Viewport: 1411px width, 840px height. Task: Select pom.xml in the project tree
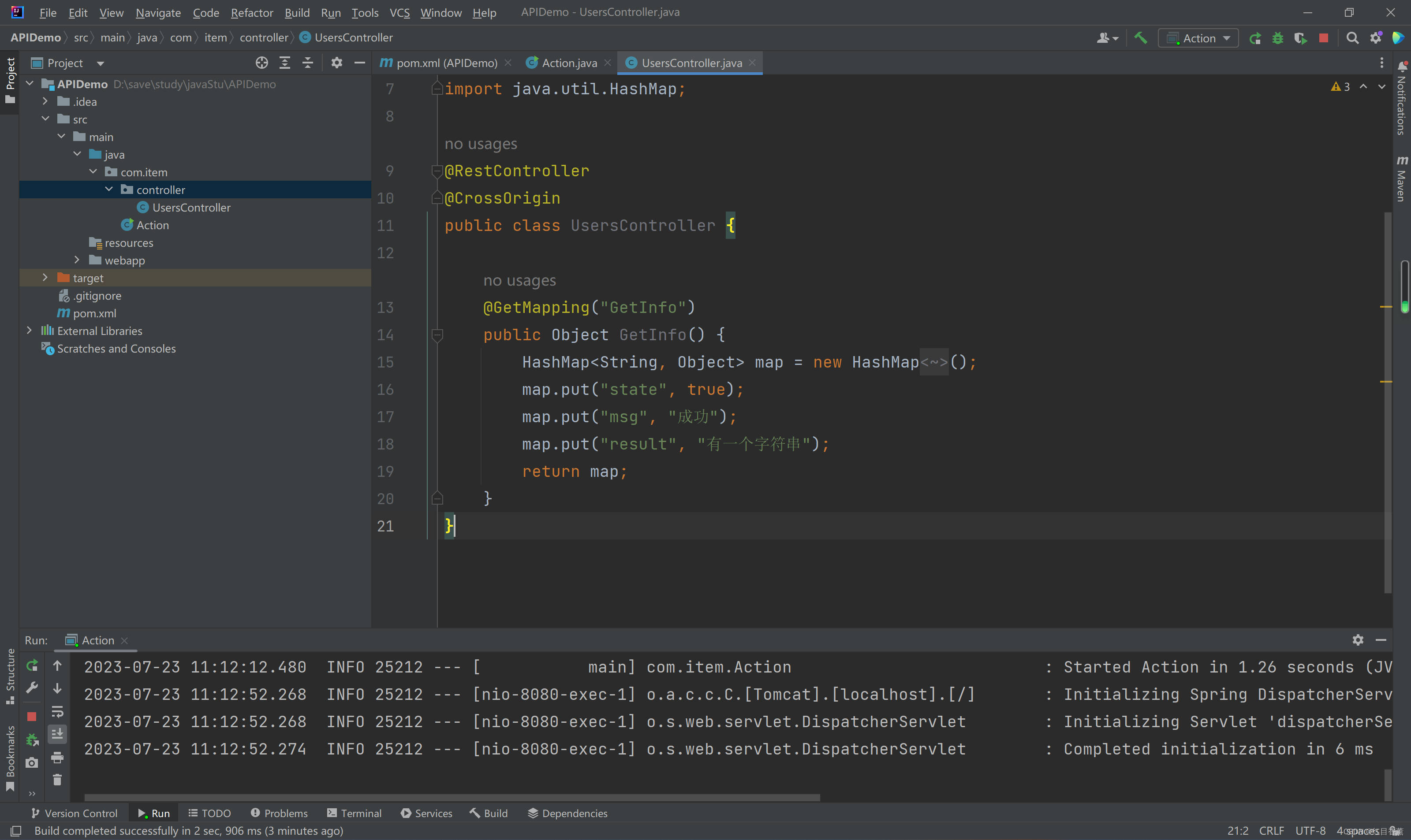point(94,313)
